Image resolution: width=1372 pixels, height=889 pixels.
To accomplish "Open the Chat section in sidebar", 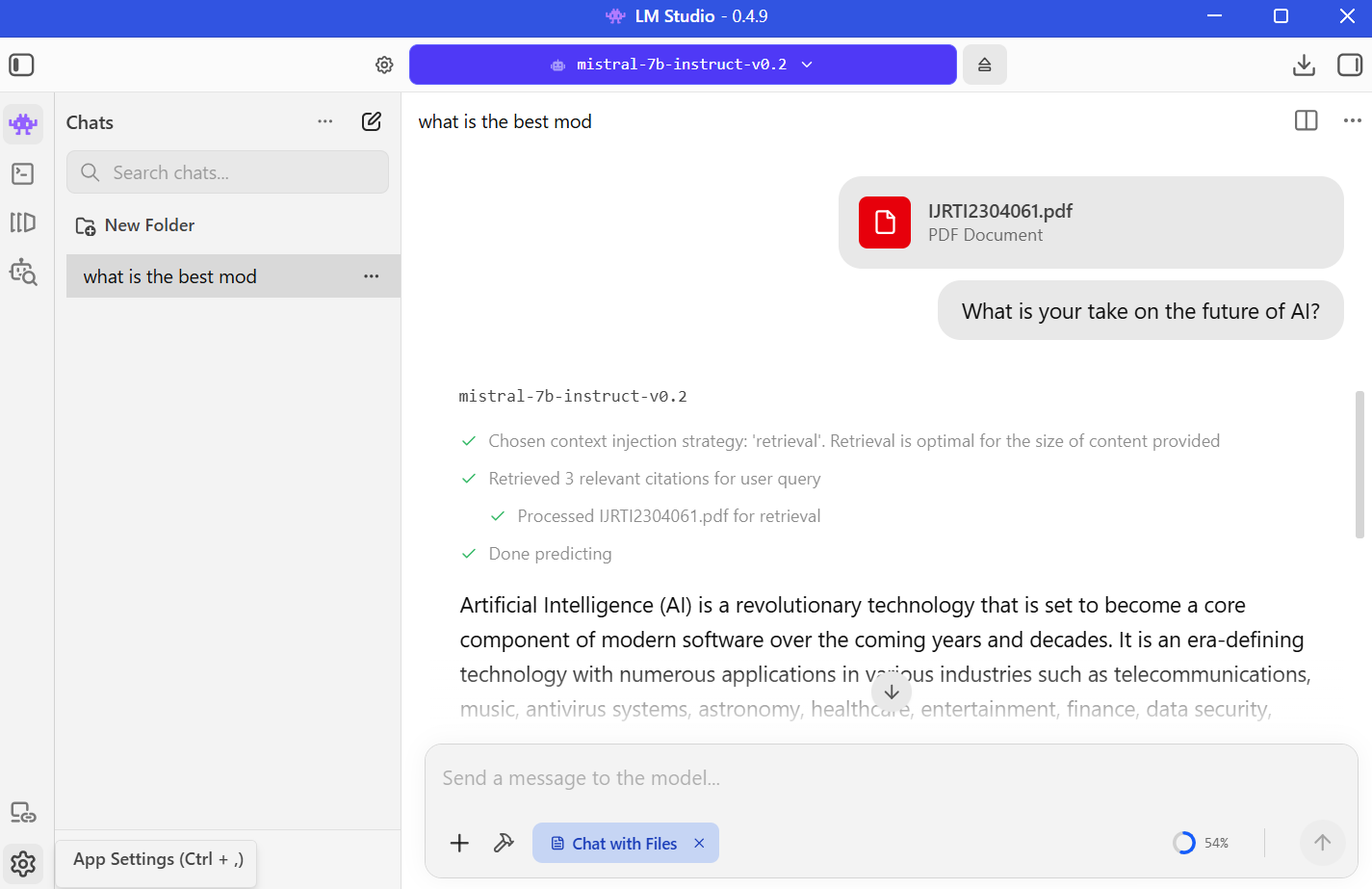I will click(23, 124).
